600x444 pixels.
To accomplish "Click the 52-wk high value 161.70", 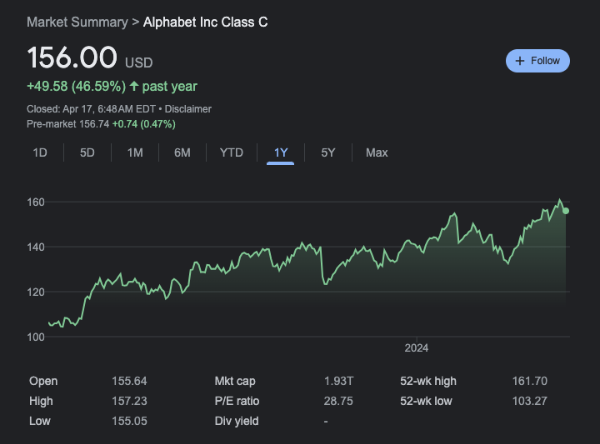I will click(x=530, y=381).
